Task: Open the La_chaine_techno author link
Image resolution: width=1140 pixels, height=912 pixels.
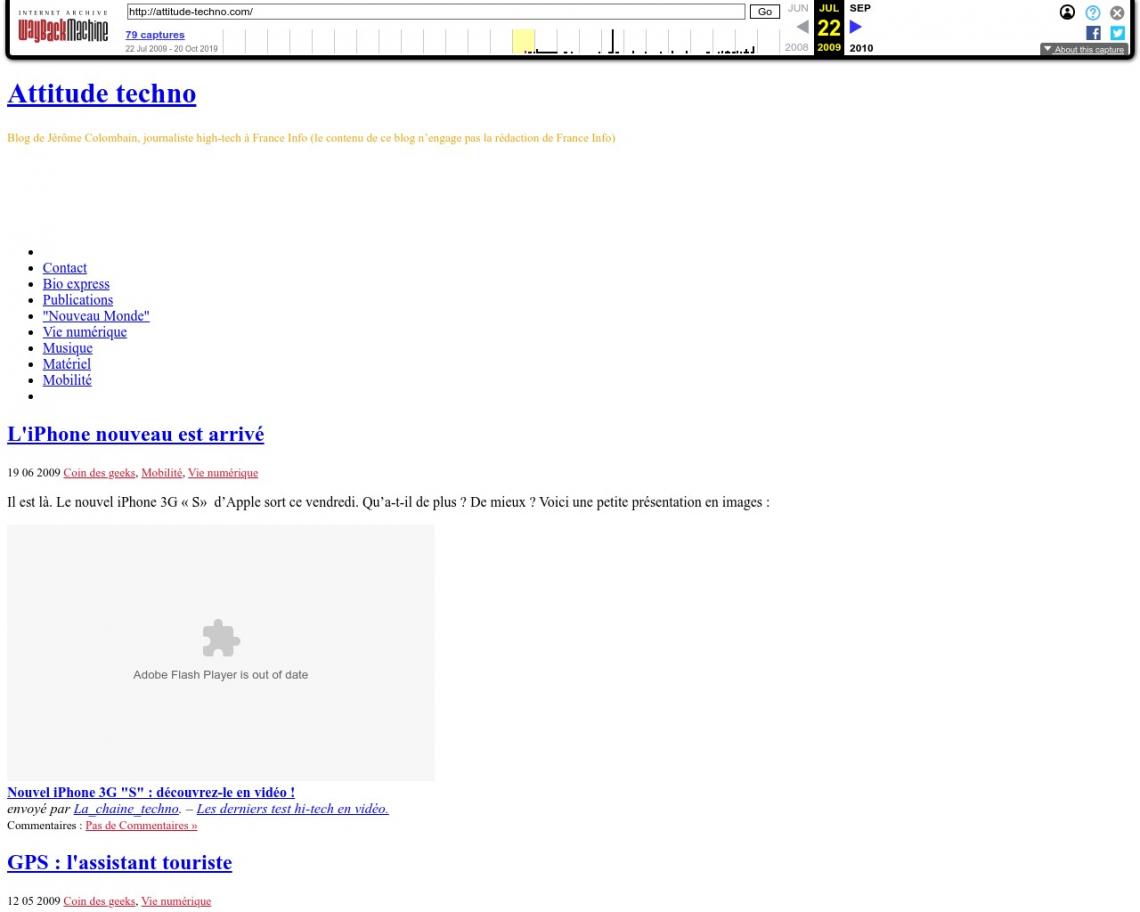Action: click(x=127, y=809)
